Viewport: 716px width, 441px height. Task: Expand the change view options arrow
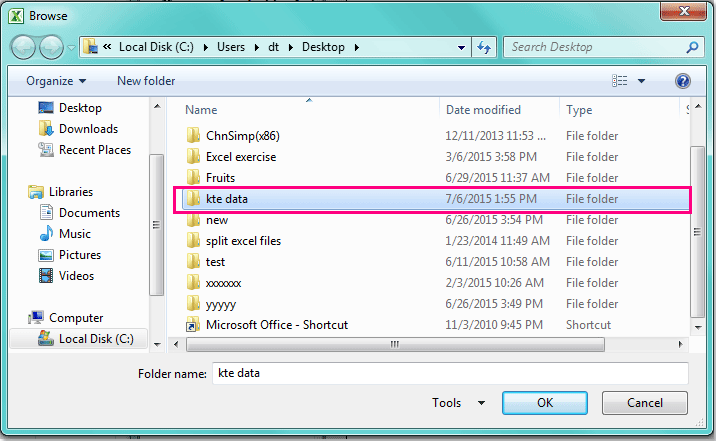click(x=641, y=81)
